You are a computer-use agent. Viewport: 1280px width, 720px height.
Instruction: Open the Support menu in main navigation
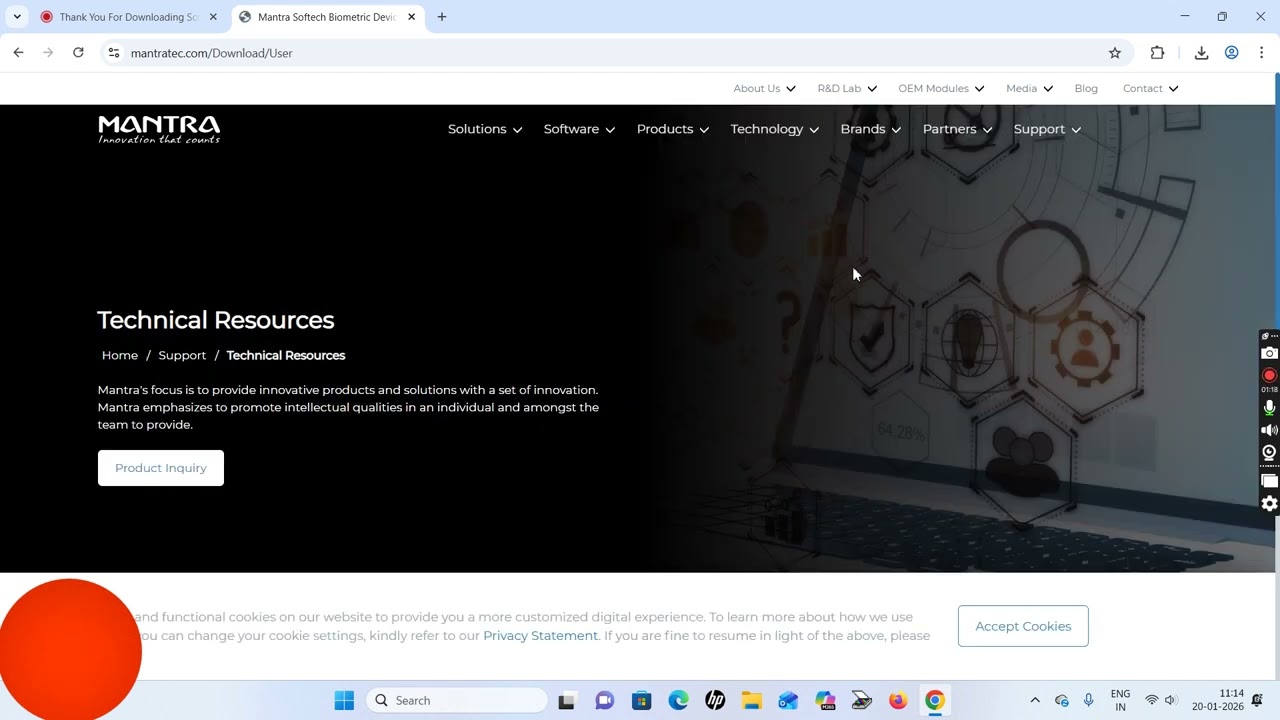click(x=1047, y=129)
